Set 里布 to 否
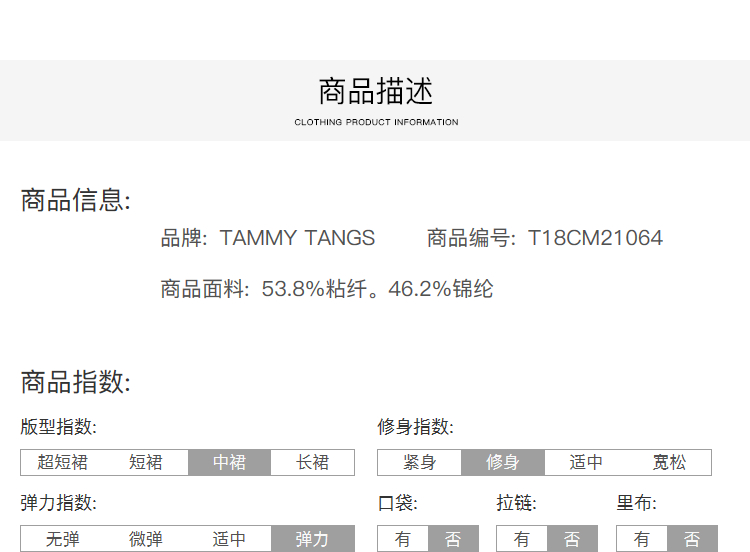 click(692, 539)
